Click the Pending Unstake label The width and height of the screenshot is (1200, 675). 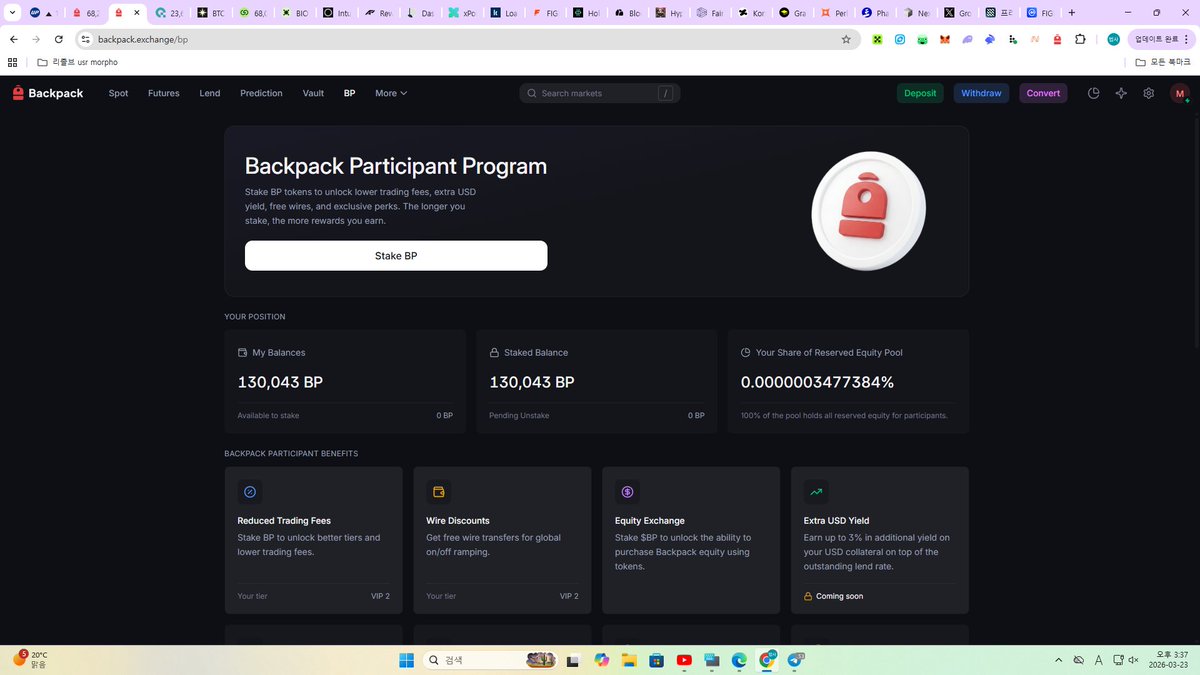(519, 415)
